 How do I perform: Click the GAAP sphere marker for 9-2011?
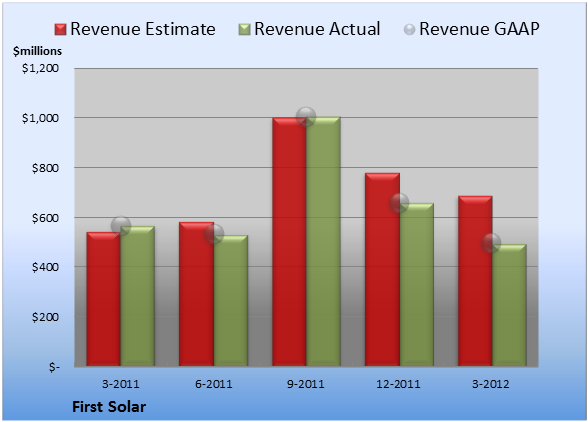(306, 117)
